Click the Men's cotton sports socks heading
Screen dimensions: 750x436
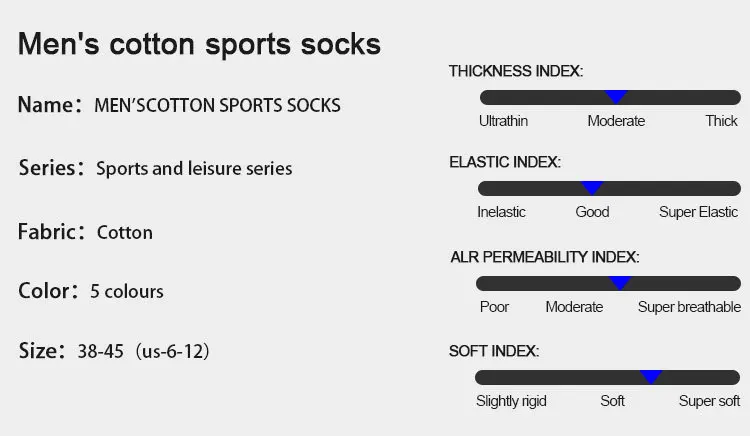click(199, 44)
